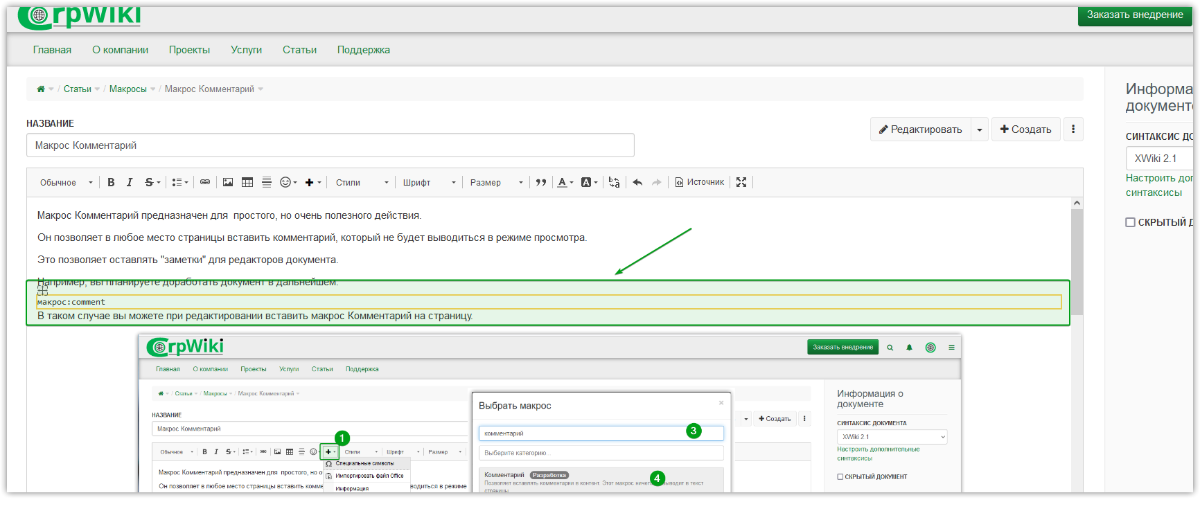The height and width of the screenshot is (520, 1200).
Task: Insert a table from the toolbar
Action: (247, 183)
